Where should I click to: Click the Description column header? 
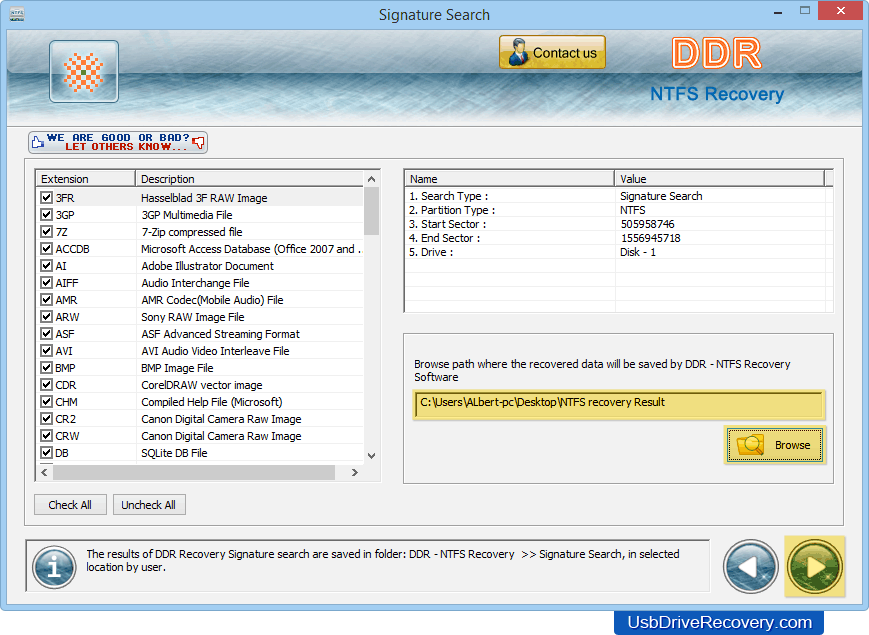coord(249,179)
